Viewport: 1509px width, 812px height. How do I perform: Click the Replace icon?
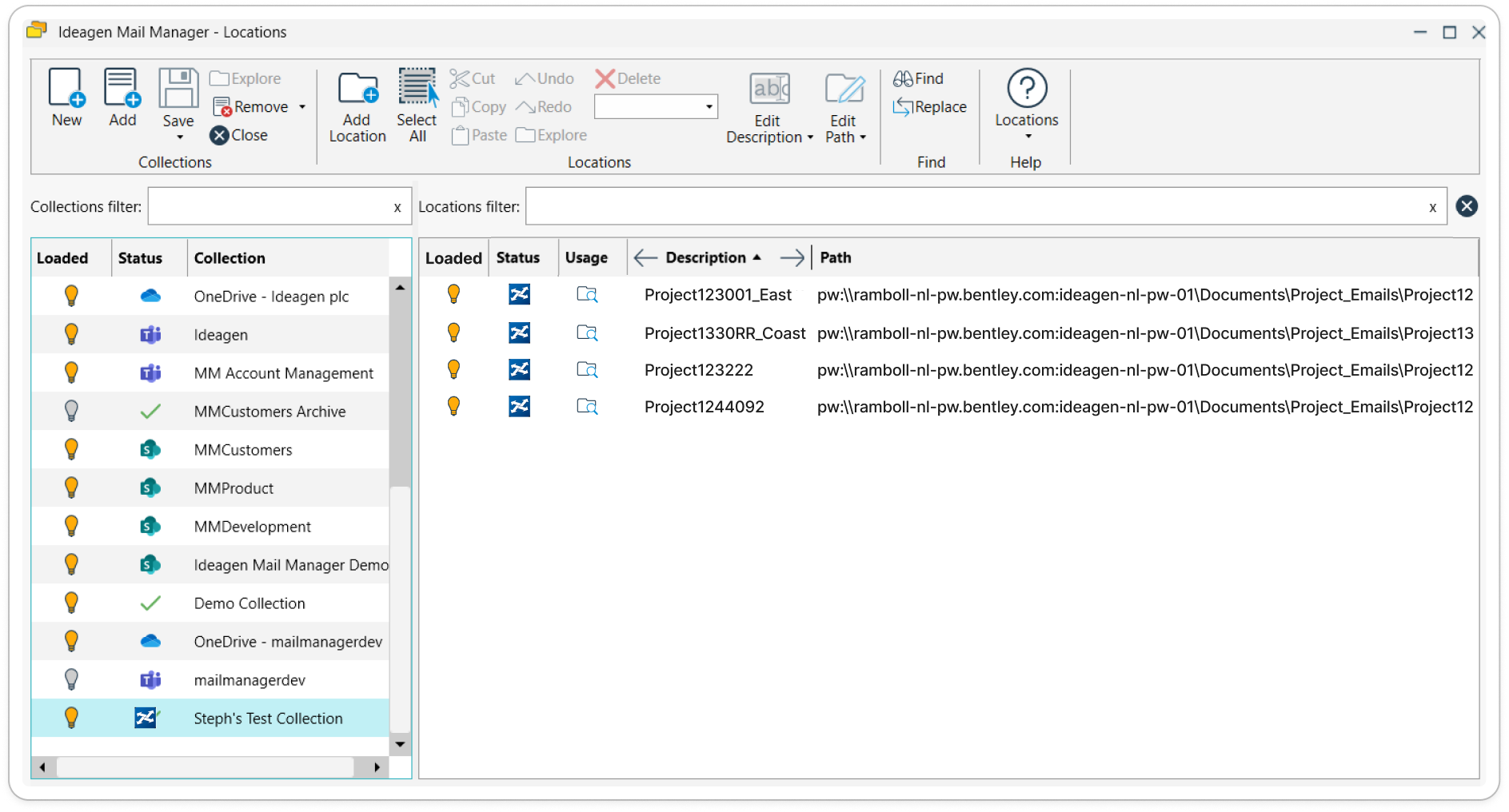coord(903,107)
